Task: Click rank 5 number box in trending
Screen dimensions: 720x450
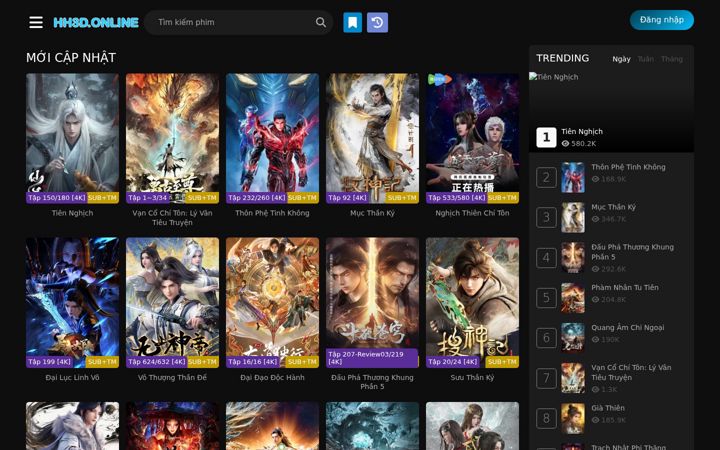Action: pos(546,298)
